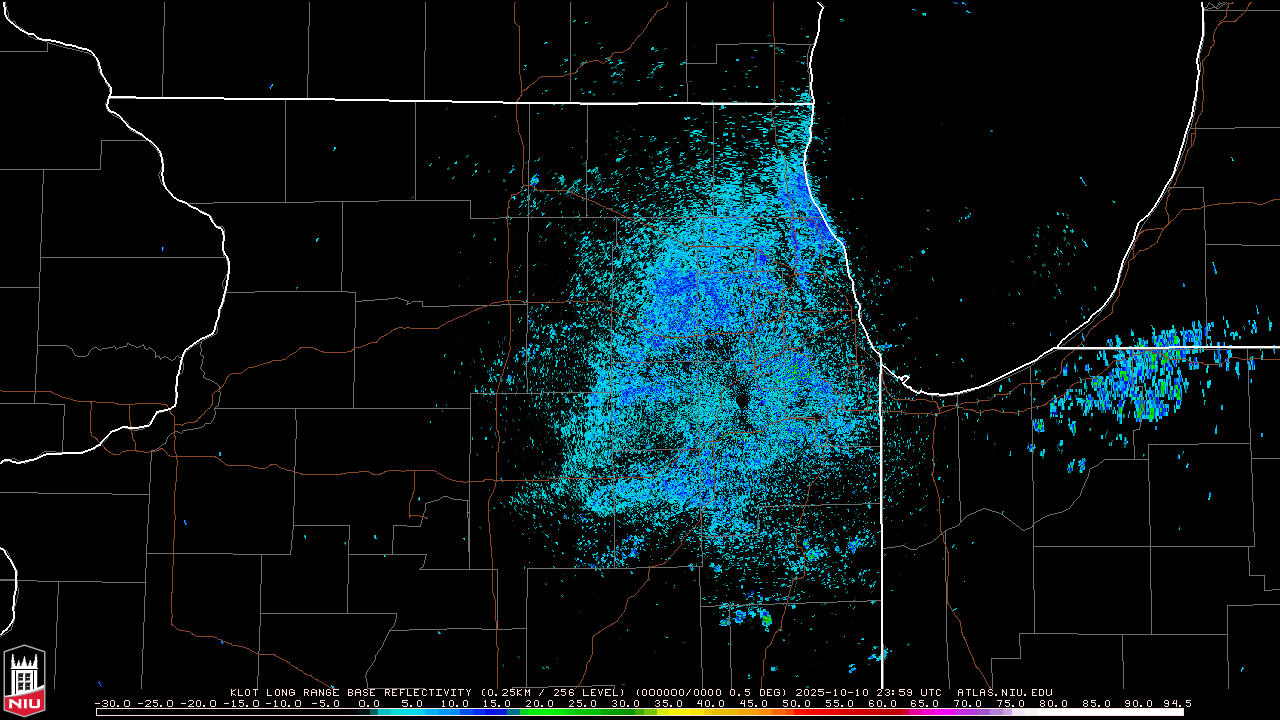Select the cyan segment of the color bar

400,712
